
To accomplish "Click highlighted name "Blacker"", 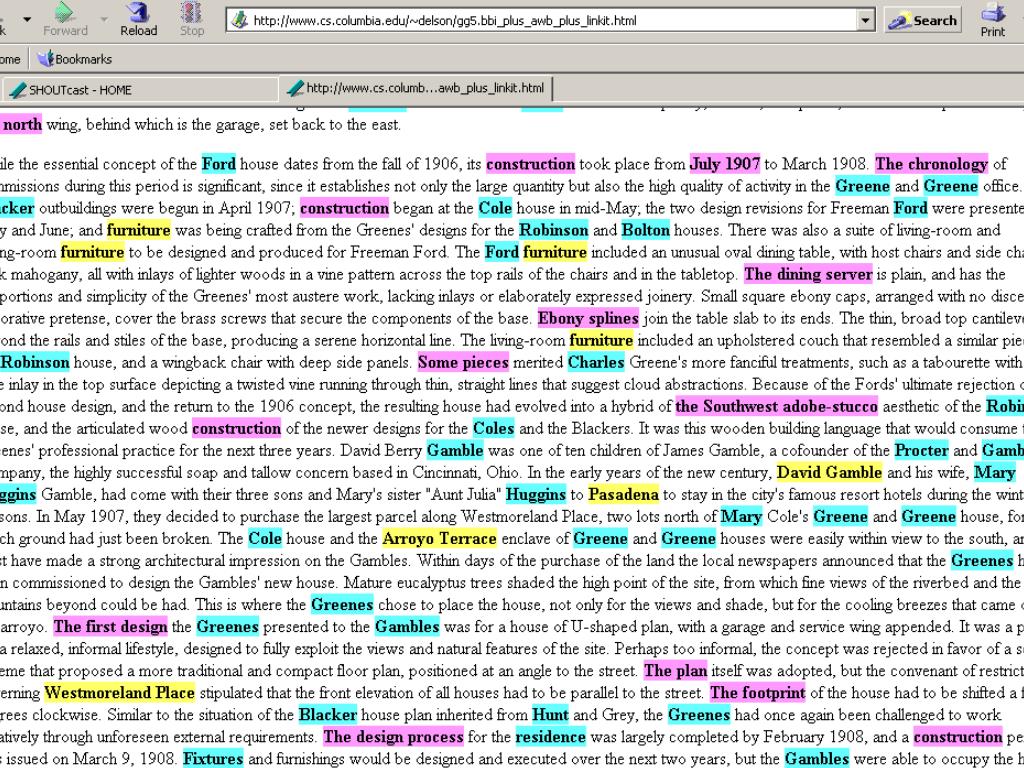I will [327, 715].
